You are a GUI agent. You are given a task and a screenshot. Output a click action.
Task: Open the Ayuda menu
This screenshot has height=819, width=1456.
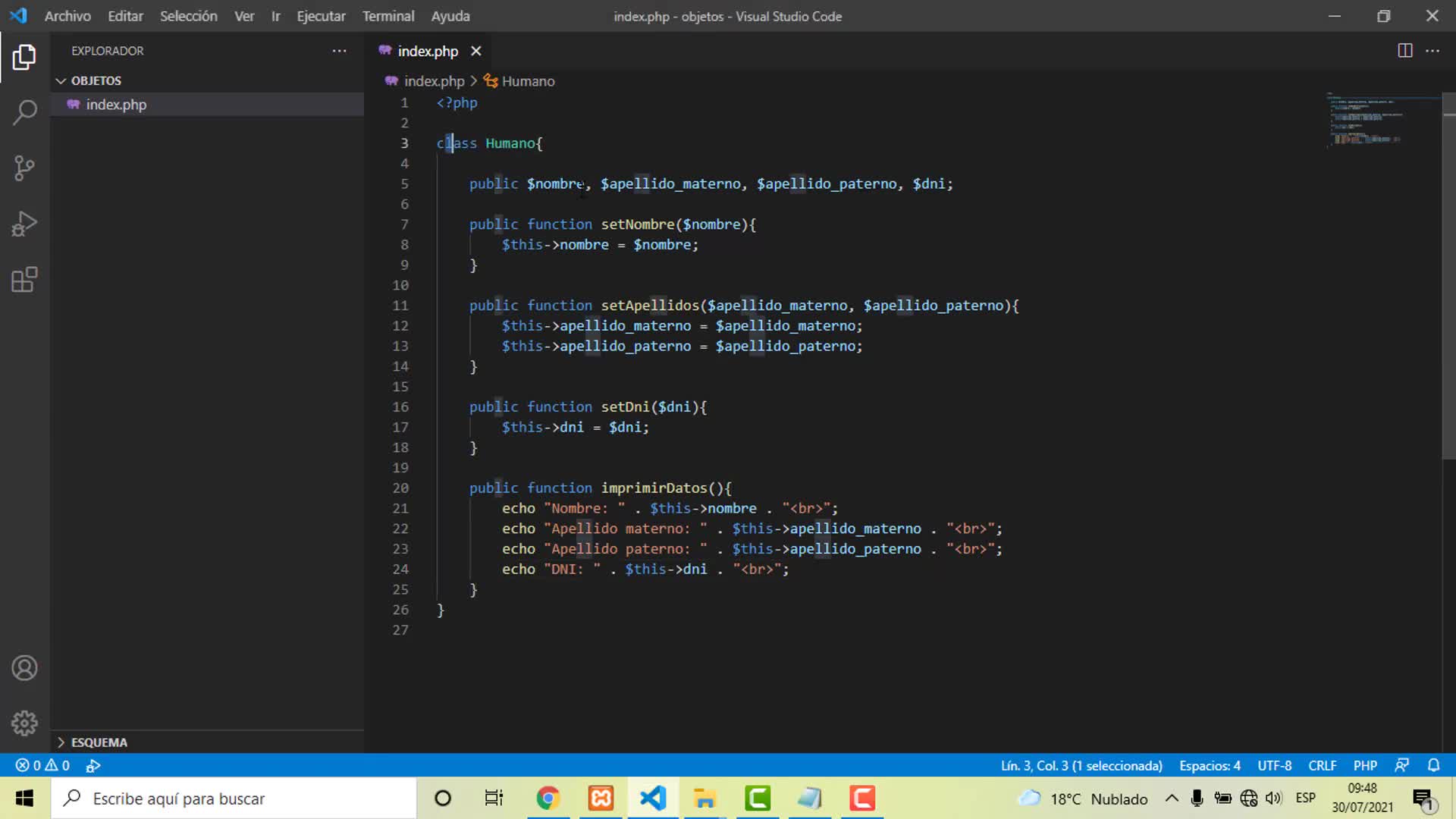[450, 16]
